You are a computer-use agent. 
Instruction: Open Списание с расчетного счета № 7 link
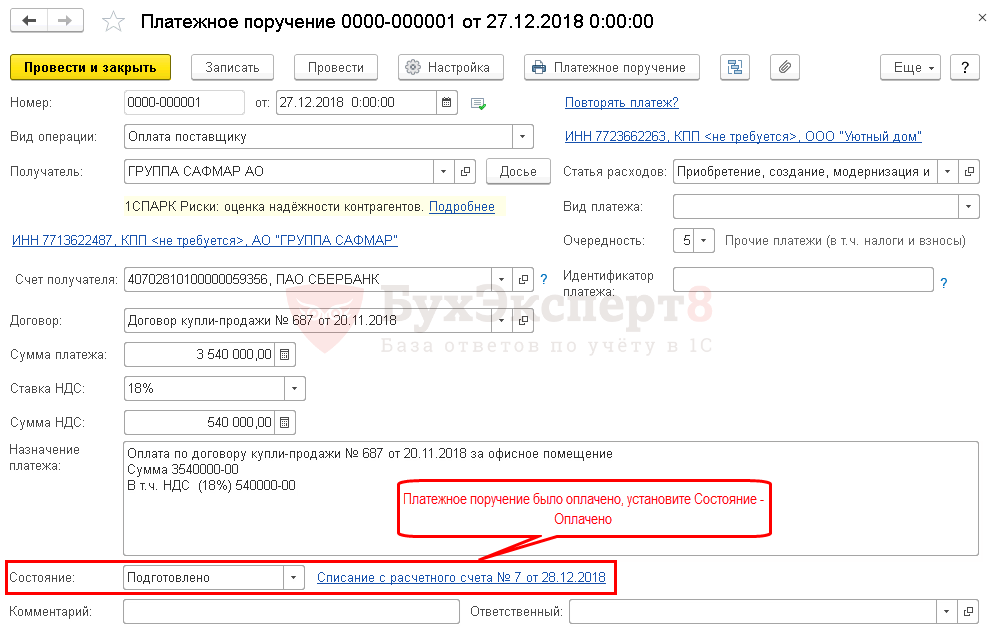click(461, 577)
